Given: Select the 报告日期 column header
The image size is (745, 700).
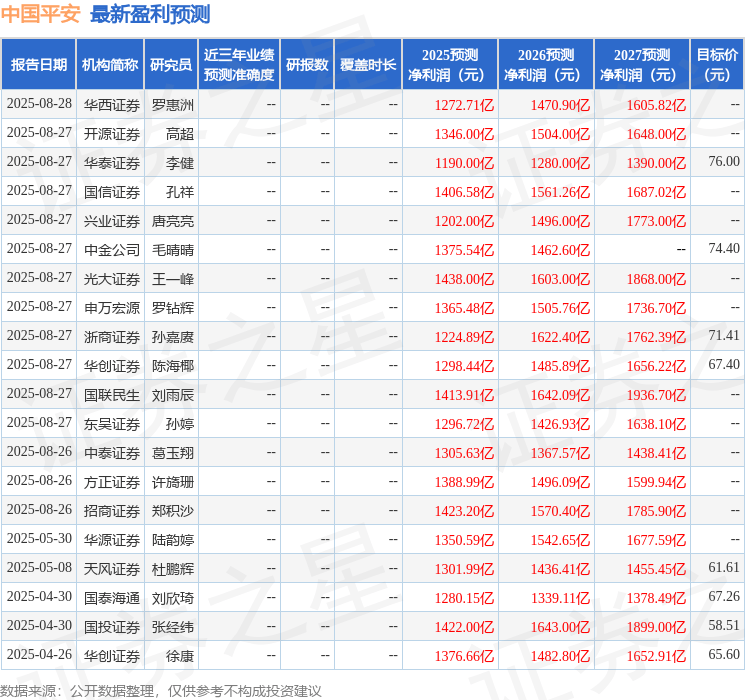Looking at the screenshot, I should click(38, 65).
